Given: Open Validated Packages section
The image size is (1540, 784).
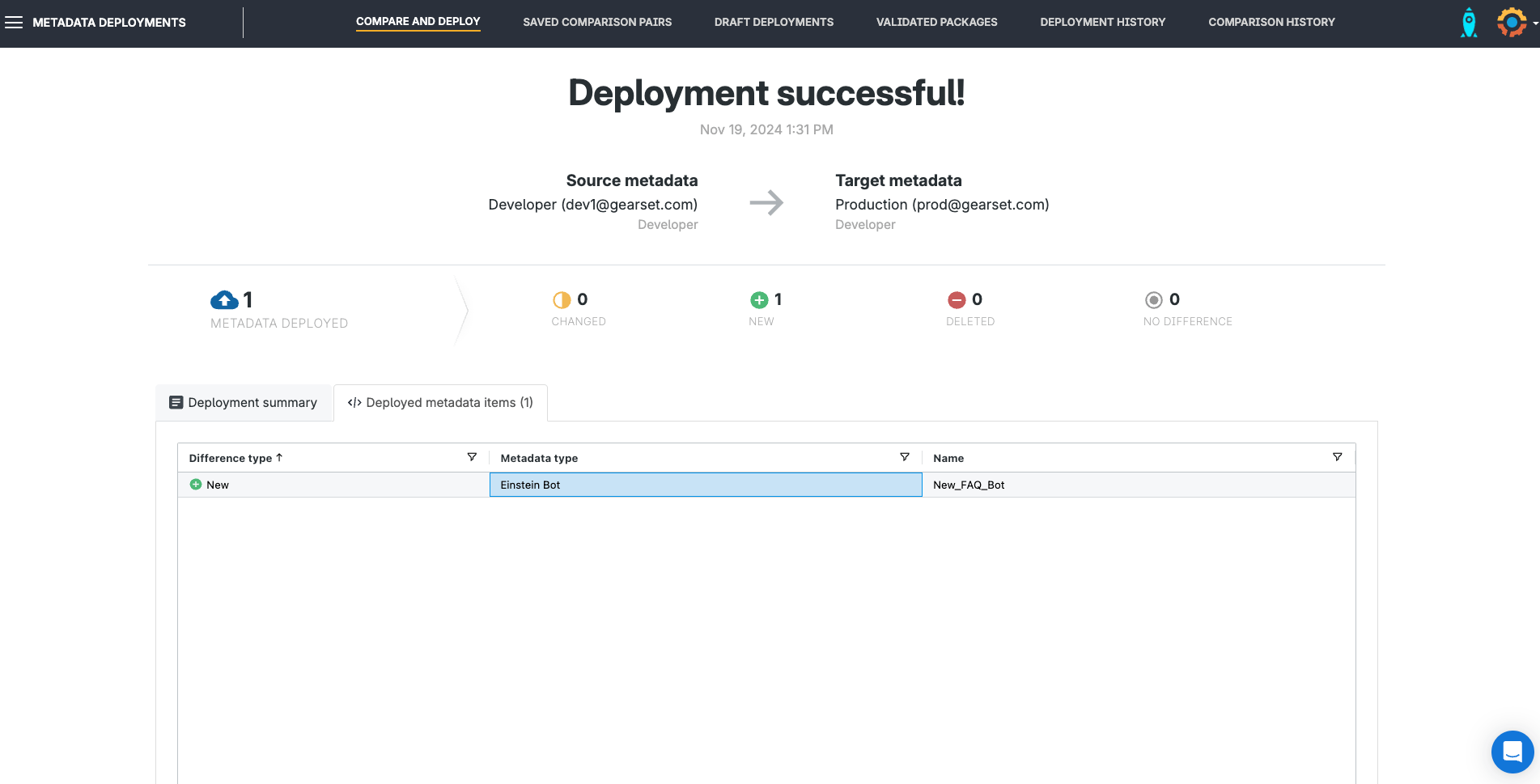Looking at the screenshot, I should pyautogui.click(x=936, y=23).
